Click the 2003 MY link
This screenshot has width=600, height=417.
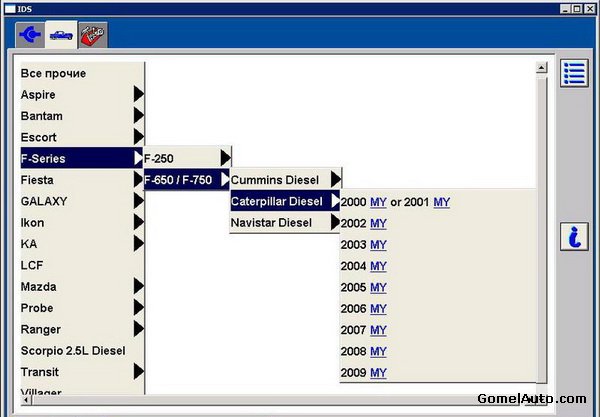click(x=378, y=245)
